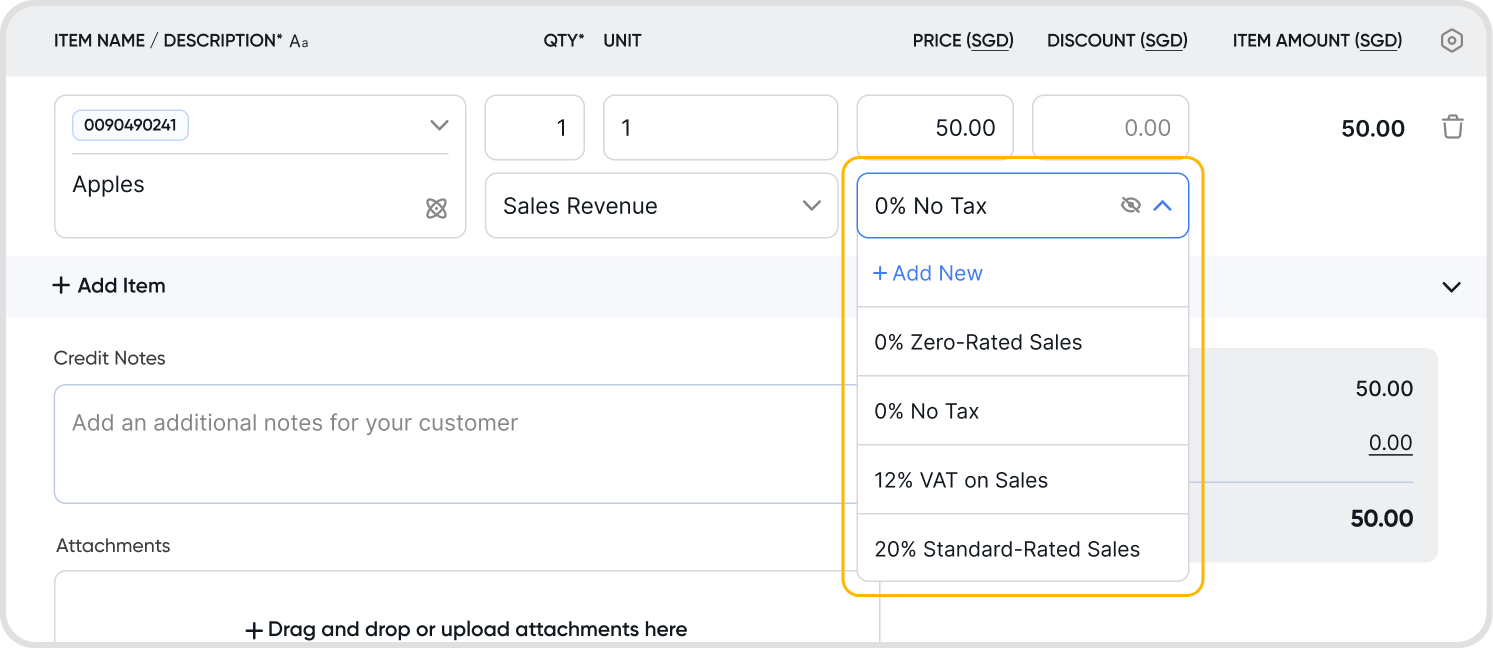Toggle tax visibility eye icon

click(1130, 206)
